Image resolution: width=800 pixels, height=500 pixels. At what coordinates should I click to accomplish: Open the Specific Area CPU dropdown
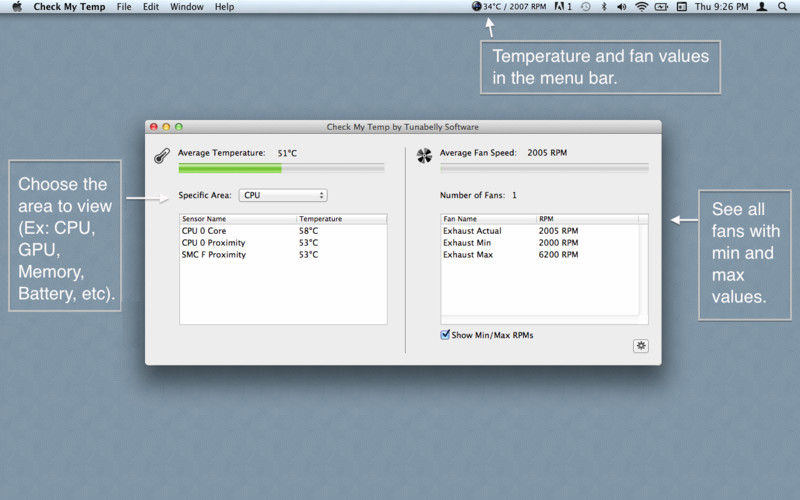point(283,195)
